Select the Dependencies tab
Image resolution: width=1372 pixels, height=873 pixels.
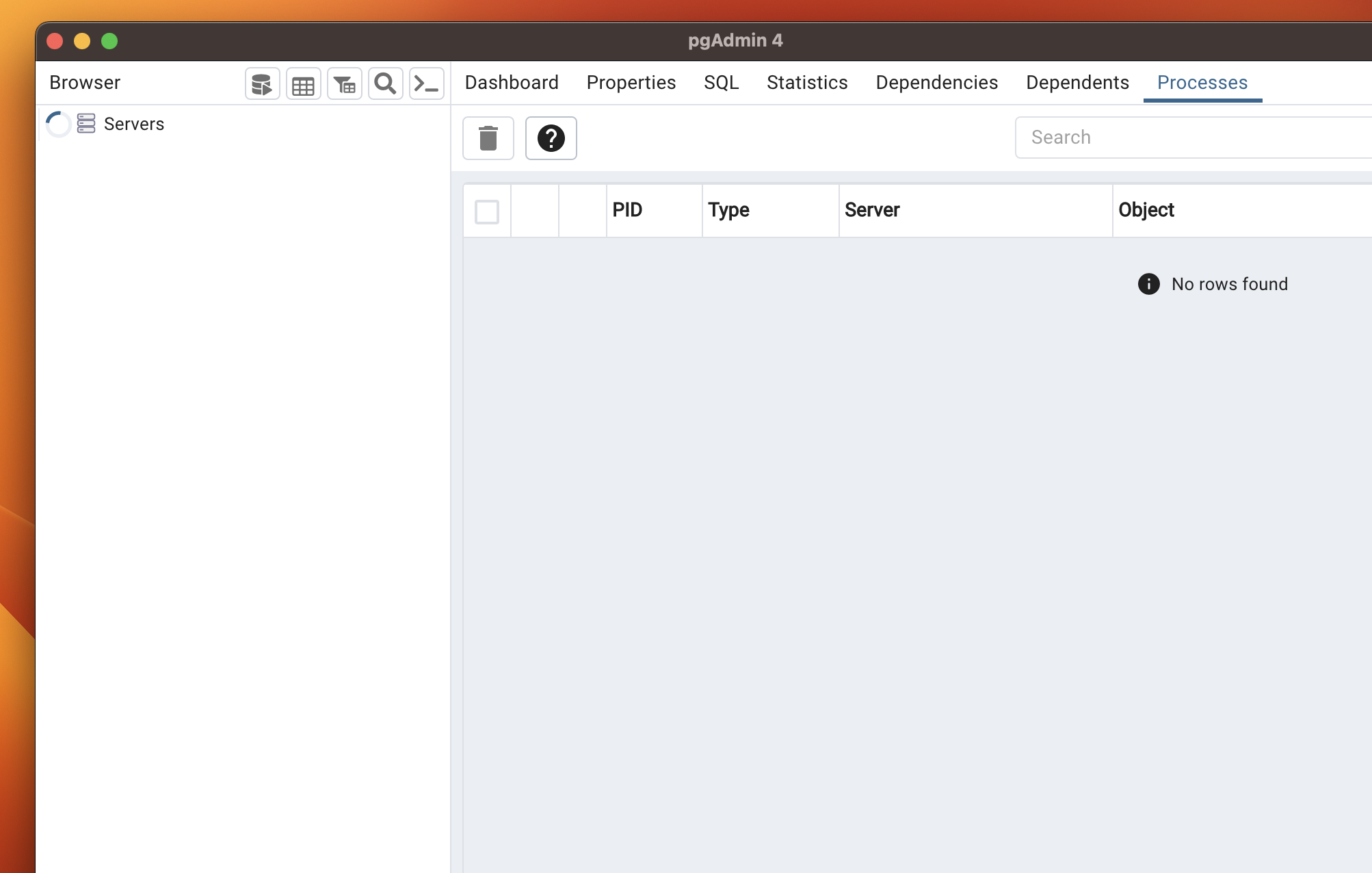click(936, 83)
